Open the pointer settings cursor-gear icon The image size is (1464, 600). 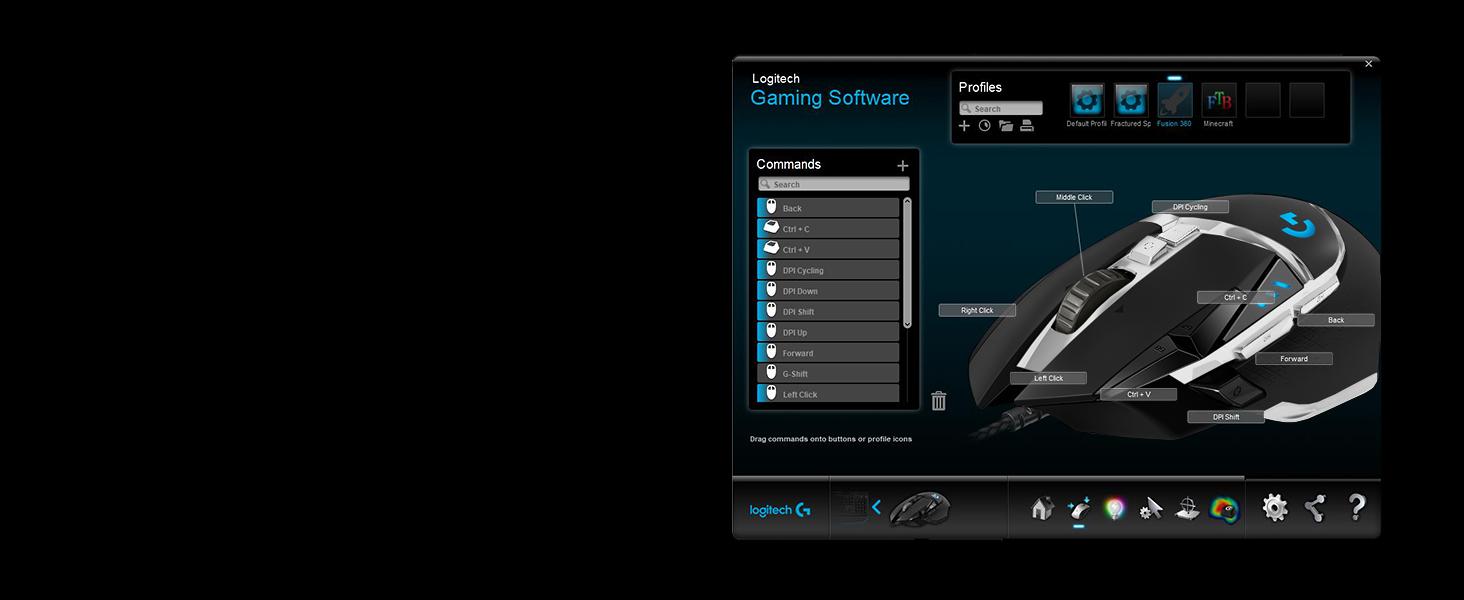pos(1151,509)
